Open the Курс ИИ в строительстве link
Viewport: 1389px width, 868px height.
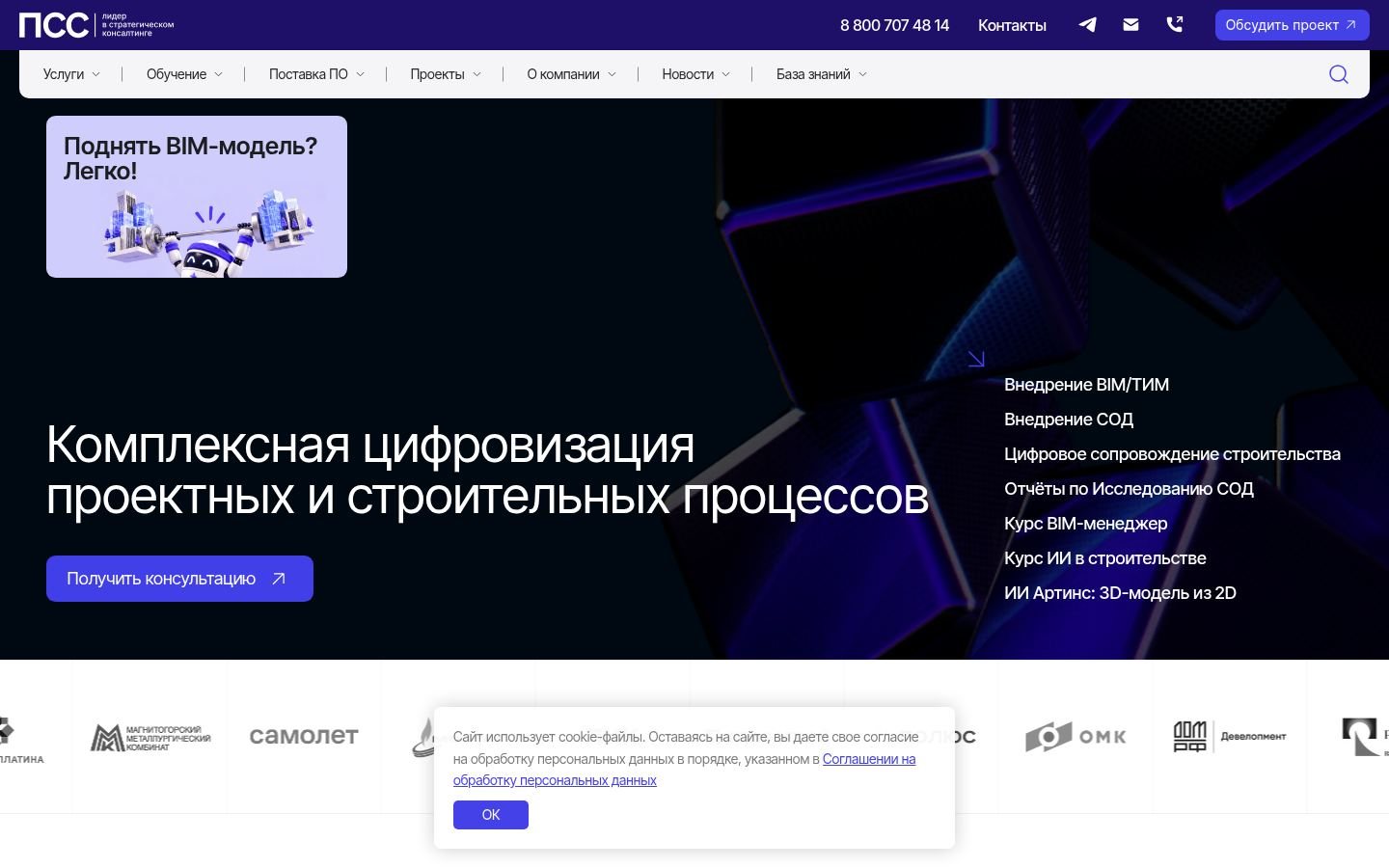pyautogui.click(x=1105, y=558)
